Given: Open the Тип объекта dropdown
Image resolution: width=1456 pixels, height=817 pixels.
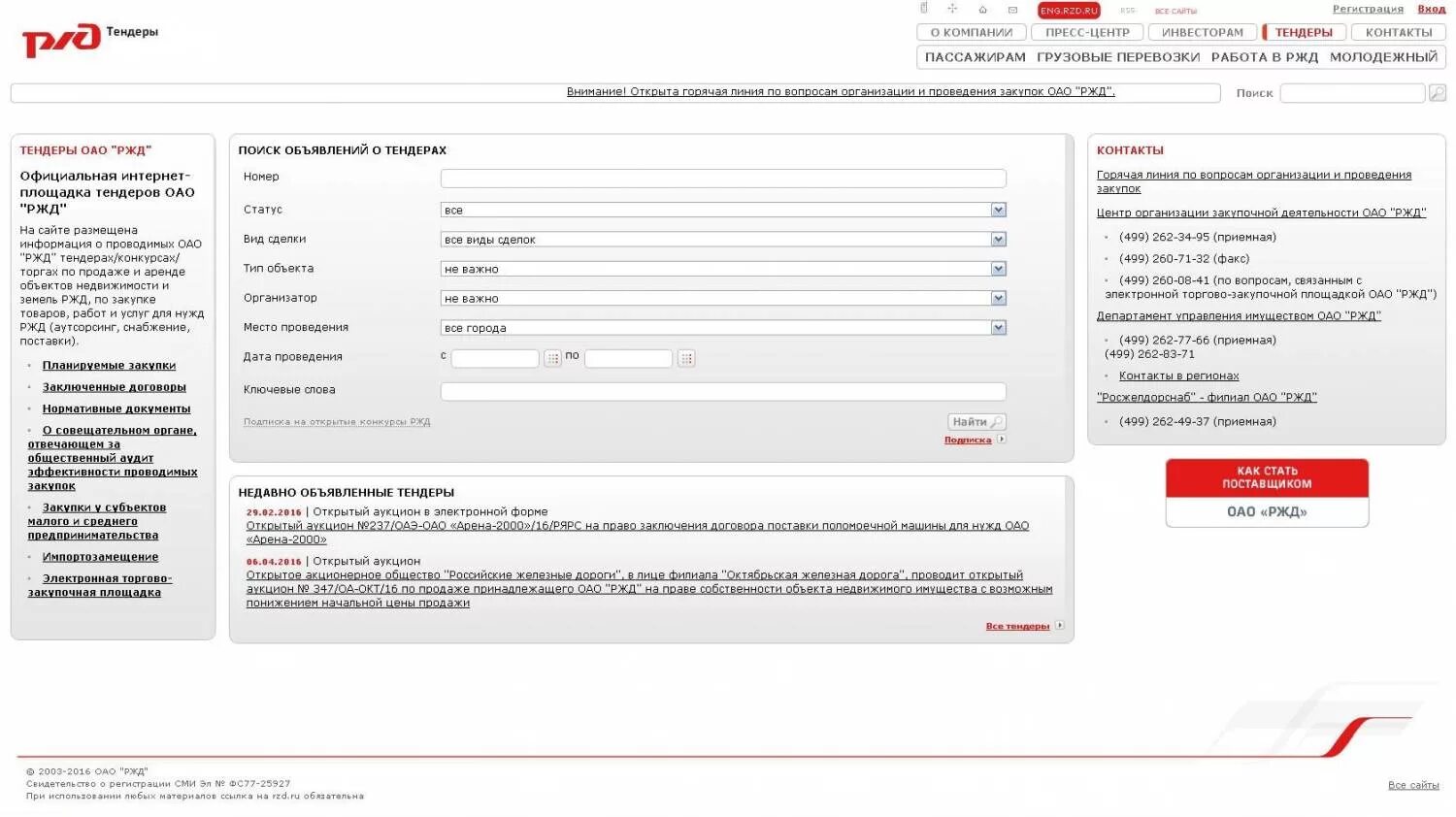Looking at the screenshot, I should pos(723,269).
